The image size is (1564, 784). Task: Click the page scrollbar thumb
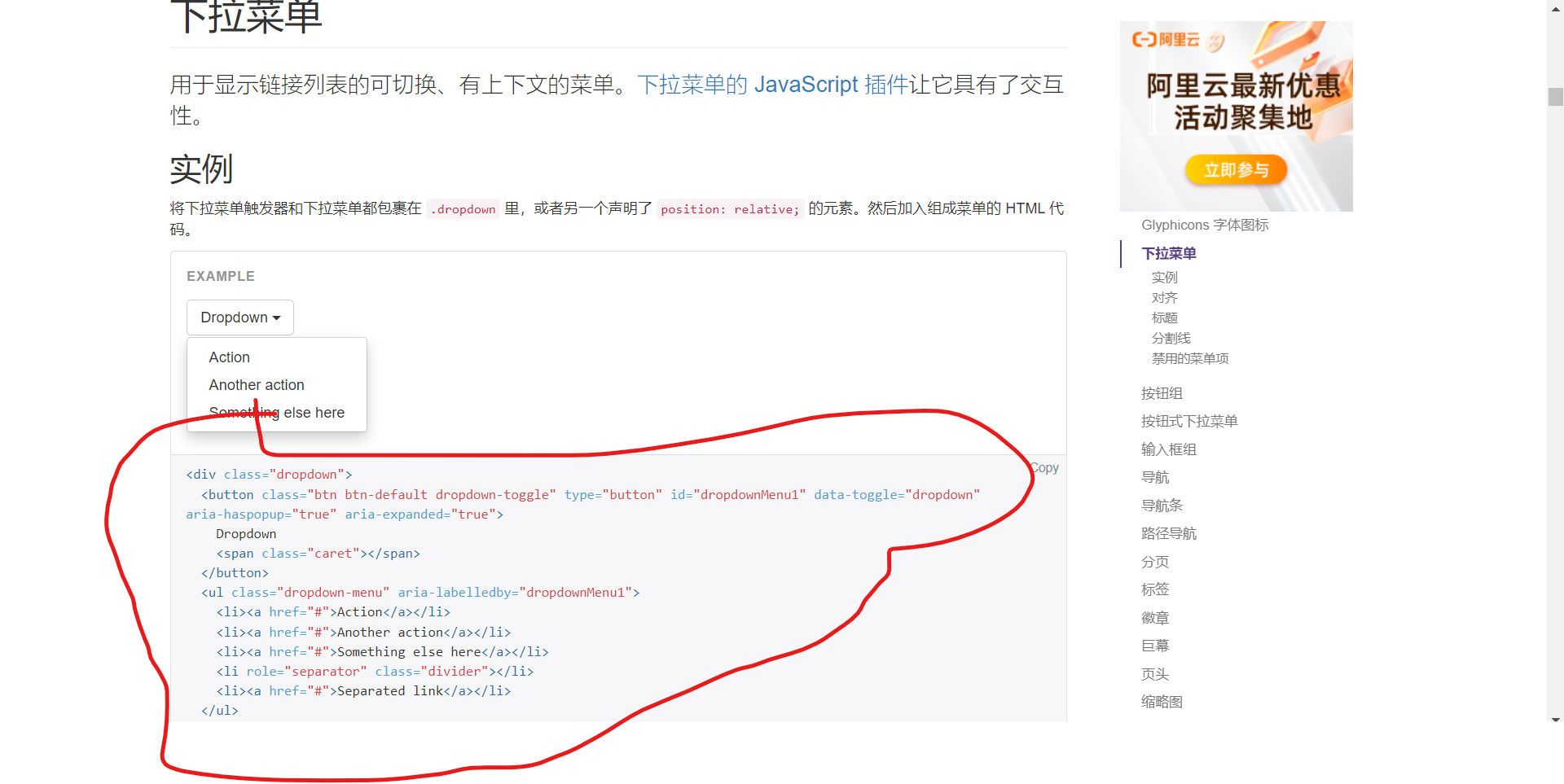pyautogui.click(x=1555, y=97)
